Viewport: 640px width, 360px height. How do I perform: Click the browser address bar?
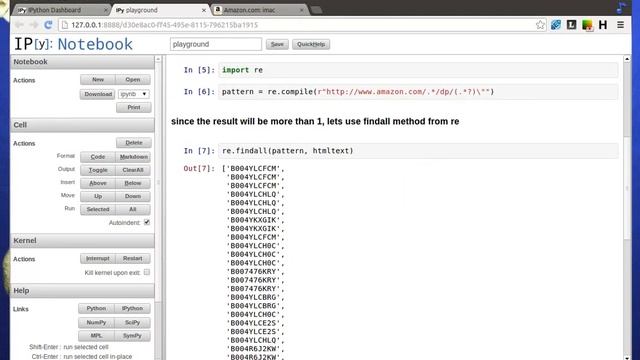point(302,25)
